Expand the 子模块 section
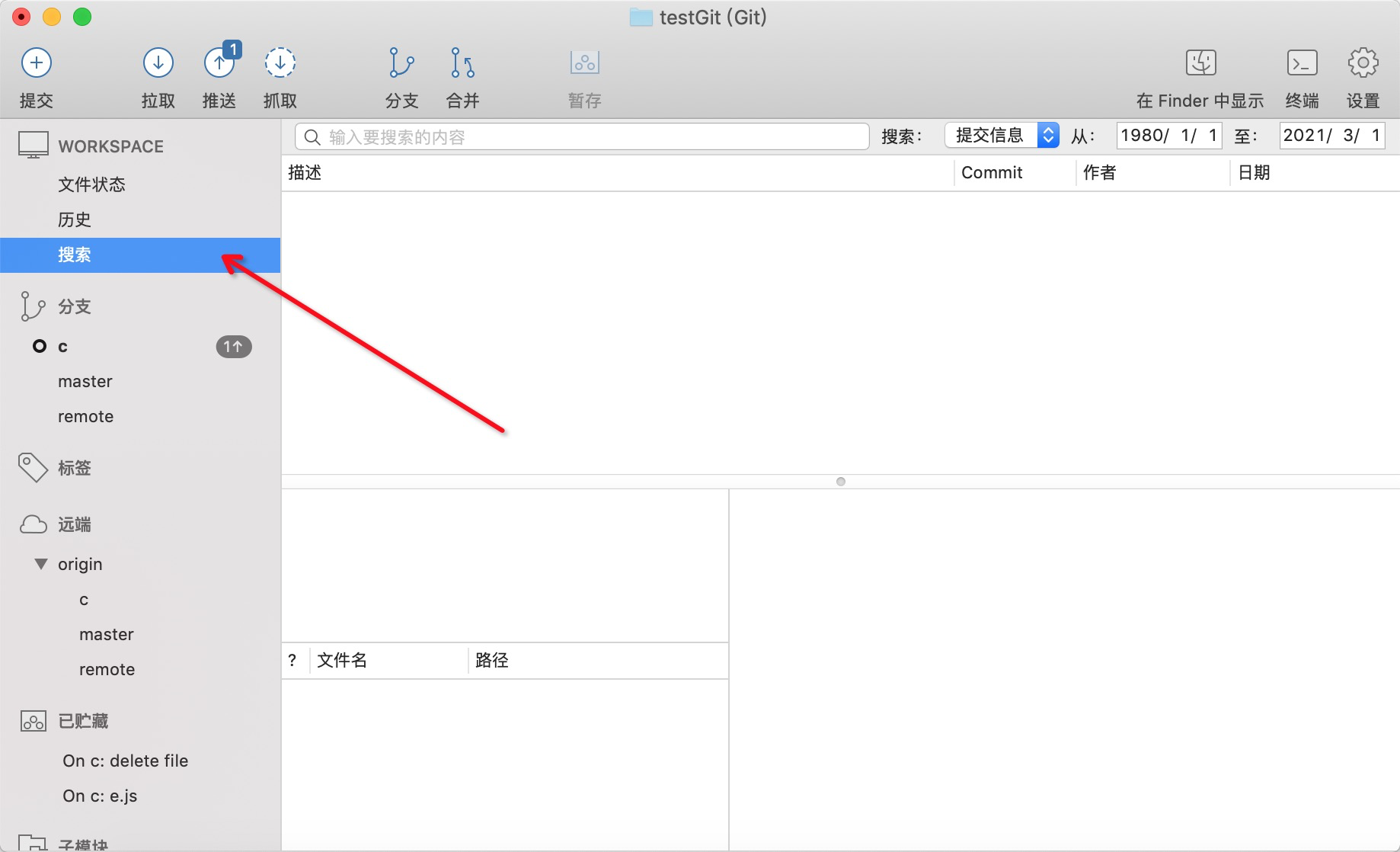The width and height of the screenshot is (1400, 852). point(82,844)
